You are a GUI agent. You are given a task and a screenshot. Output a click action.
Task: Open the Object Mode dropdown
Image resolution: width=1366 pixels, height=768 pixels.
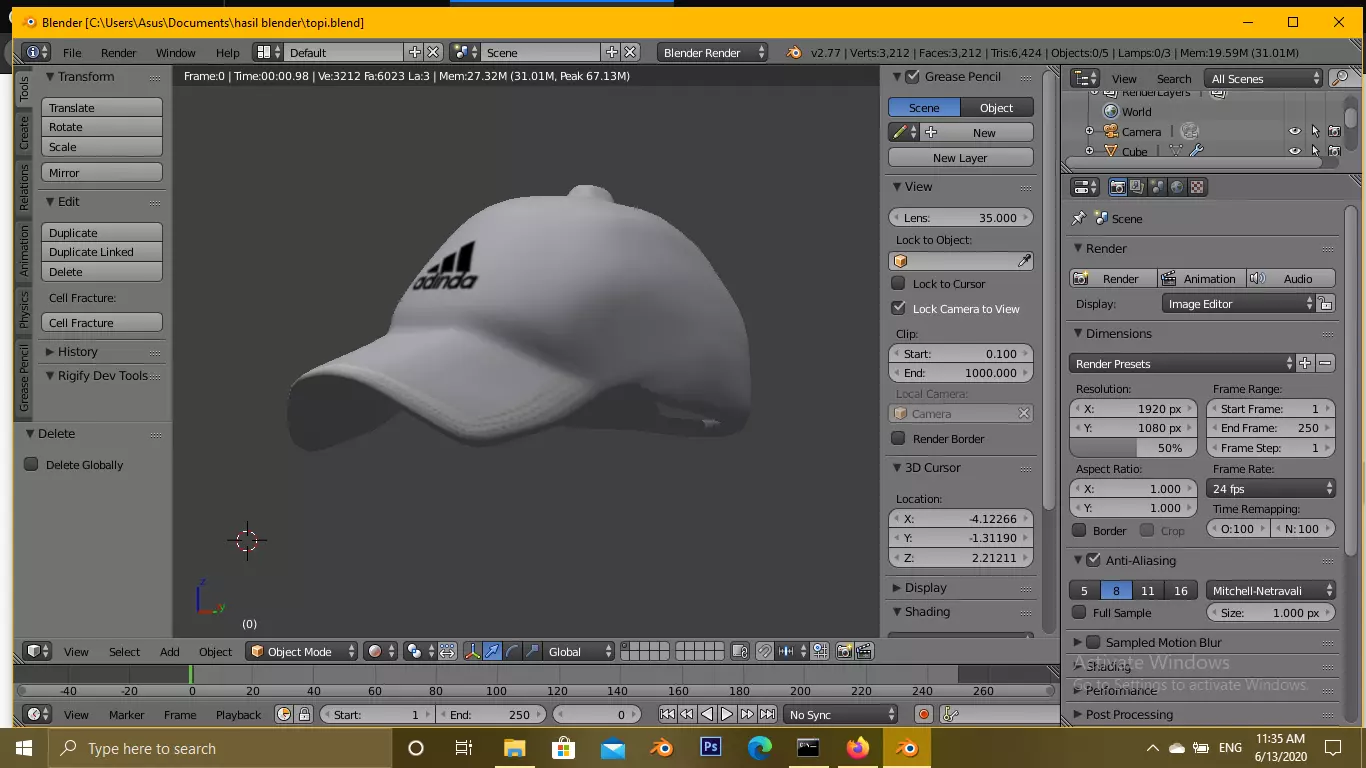click(302, 651)
